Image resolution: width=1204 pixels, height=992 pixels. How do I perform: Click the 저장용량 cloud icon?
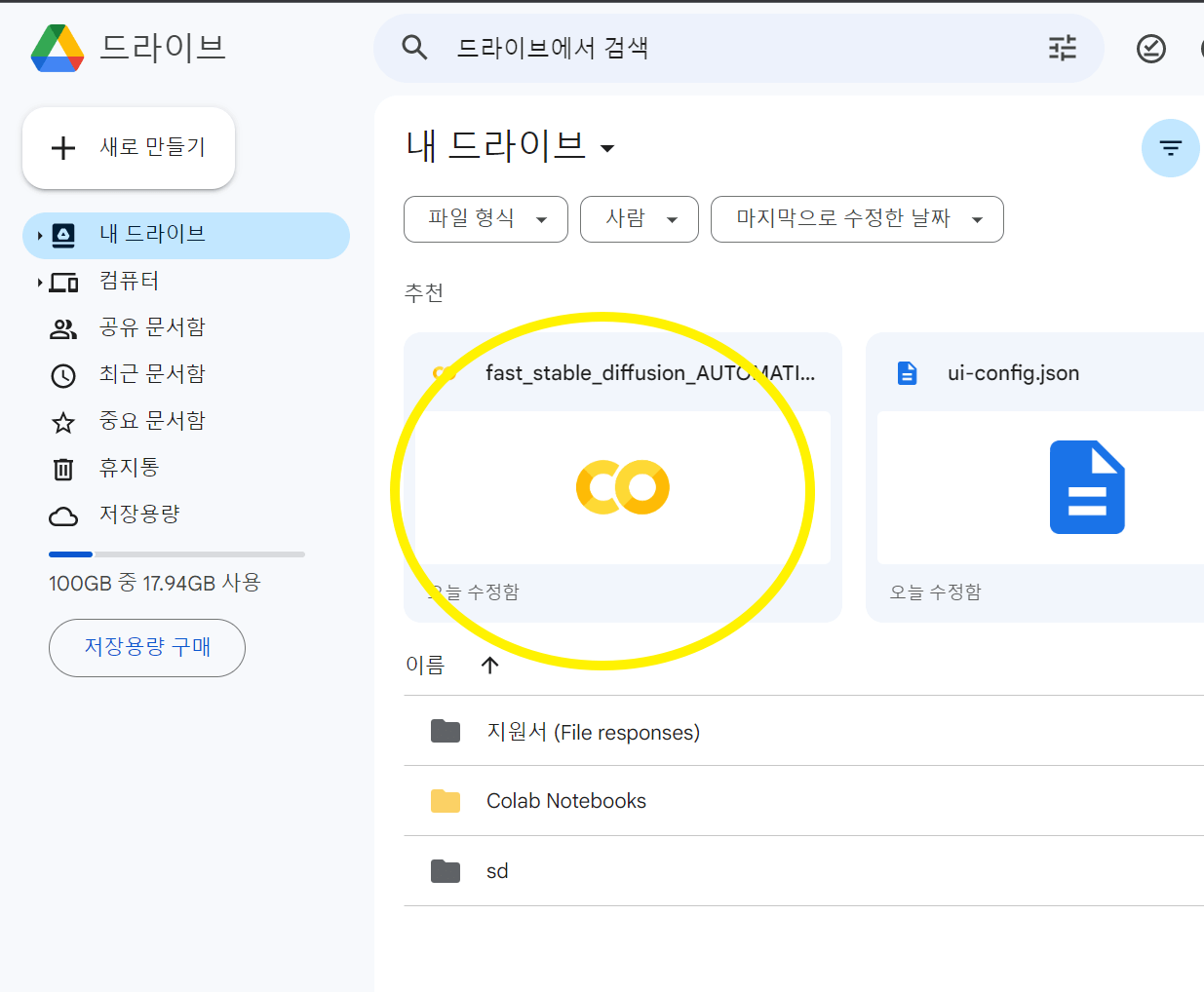click(63, 515)
